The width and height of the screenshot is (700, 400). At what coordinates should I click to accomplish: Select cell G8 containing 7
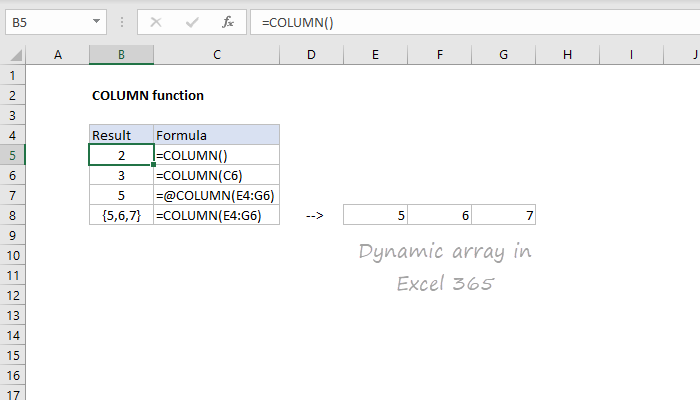point(504,215)
